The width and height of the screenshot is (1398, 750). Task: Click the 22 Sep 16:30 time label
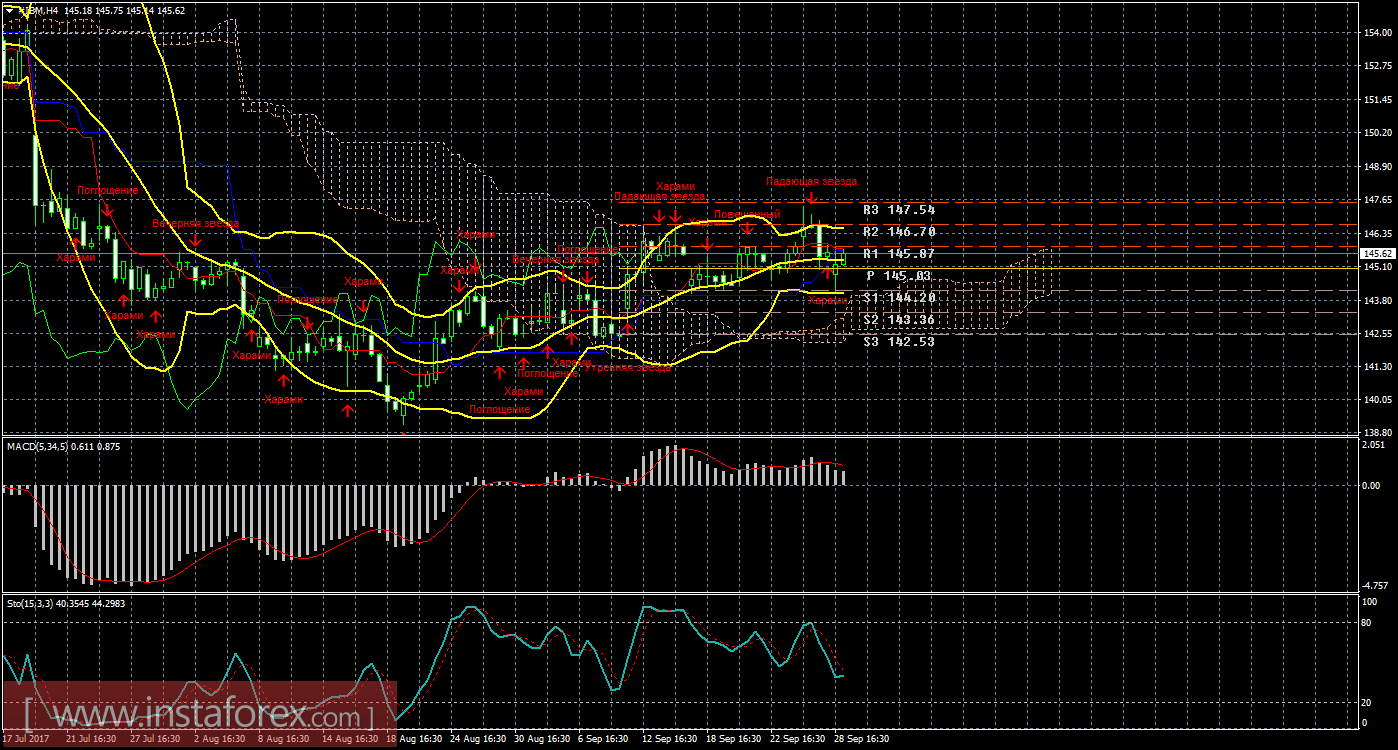[x=797, y=740]
